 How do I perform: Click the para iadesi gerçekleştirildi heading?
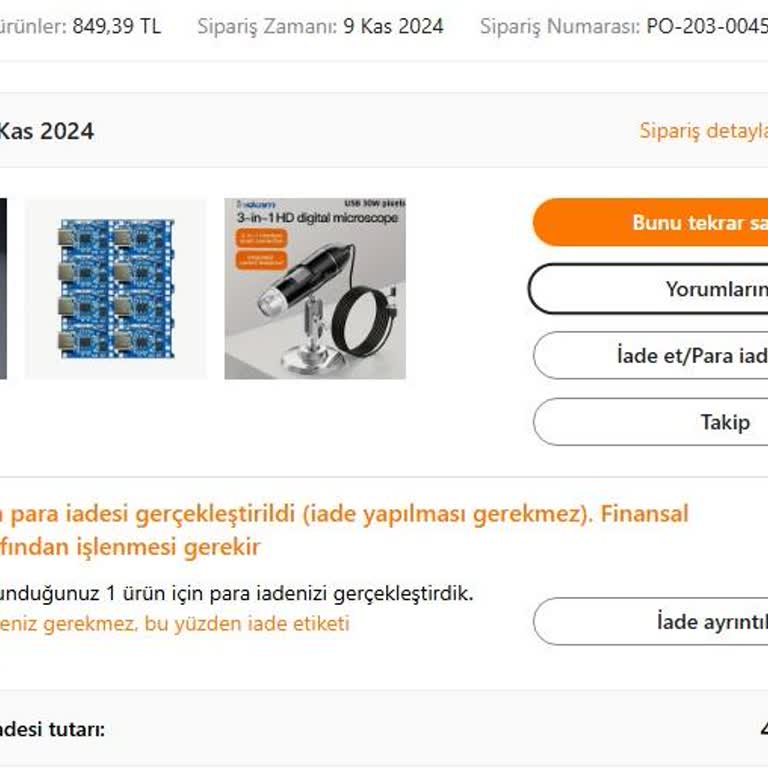pyautogui.click(x=344, y=514)
